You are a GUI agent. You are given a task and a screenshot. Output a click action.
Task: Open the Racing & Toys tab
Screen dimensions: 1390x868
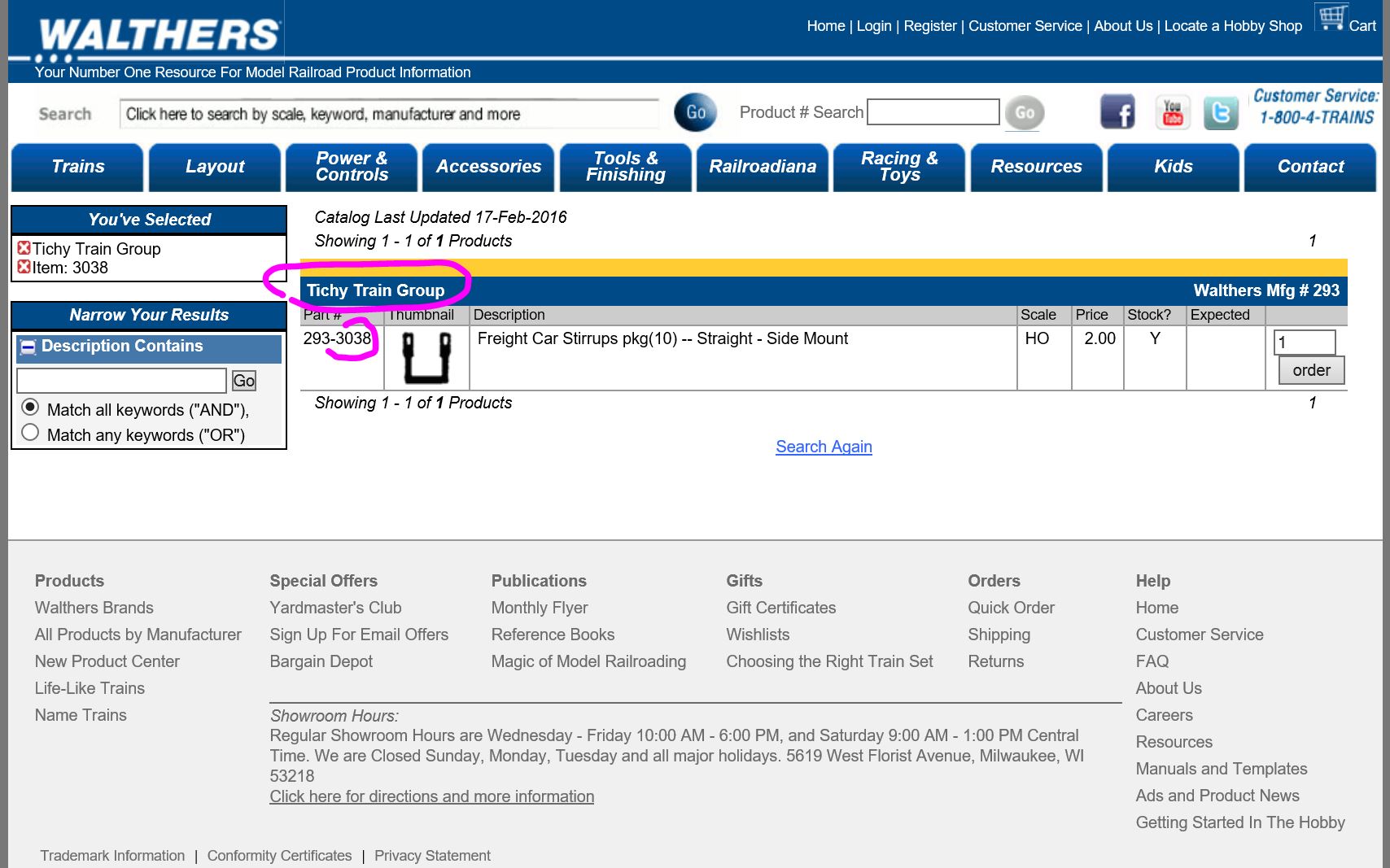point(899,167)
